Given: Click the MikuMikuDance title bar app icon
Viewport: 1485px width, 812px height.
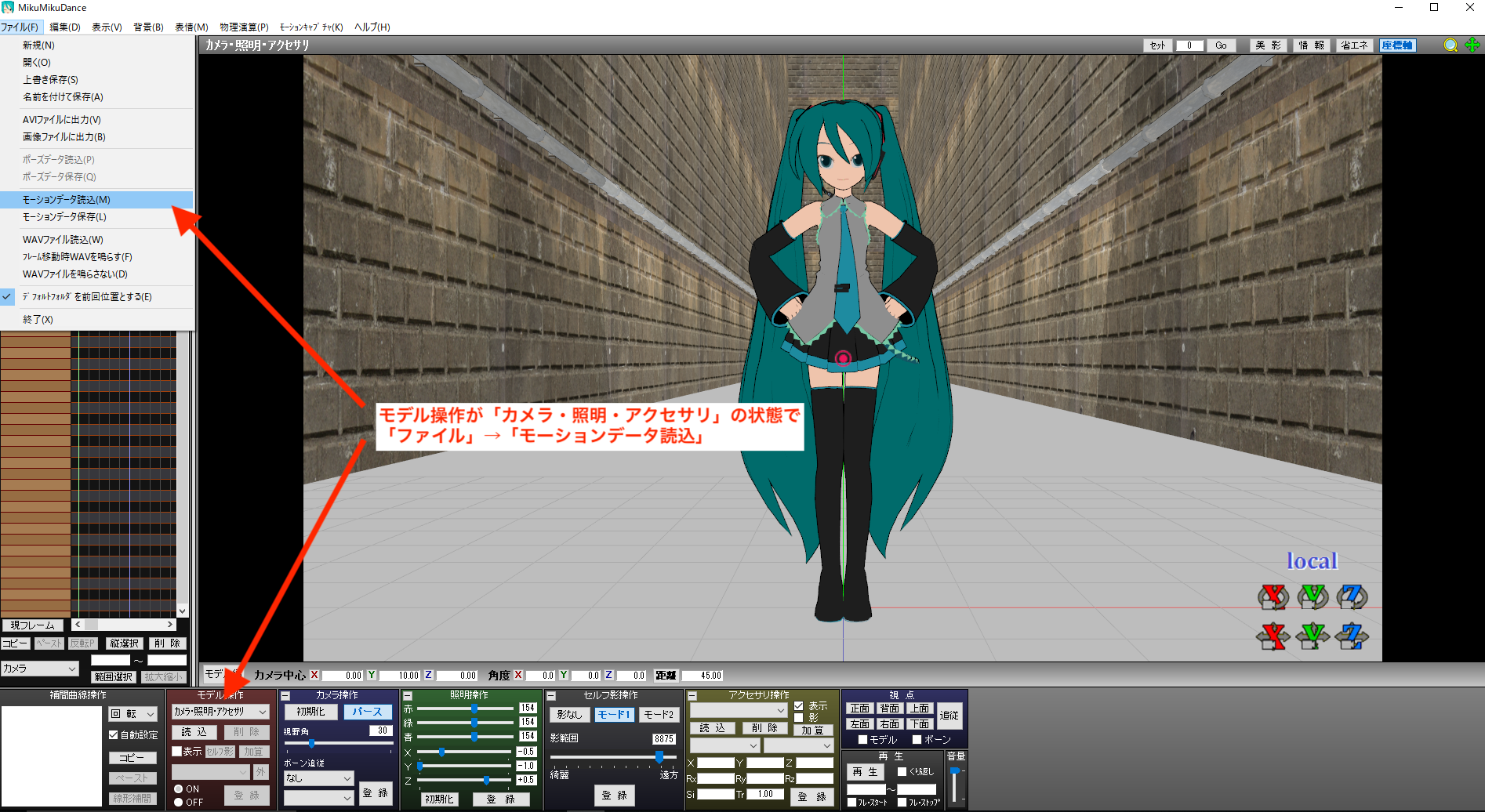Looking at the screenshot, I should (8, 8).
